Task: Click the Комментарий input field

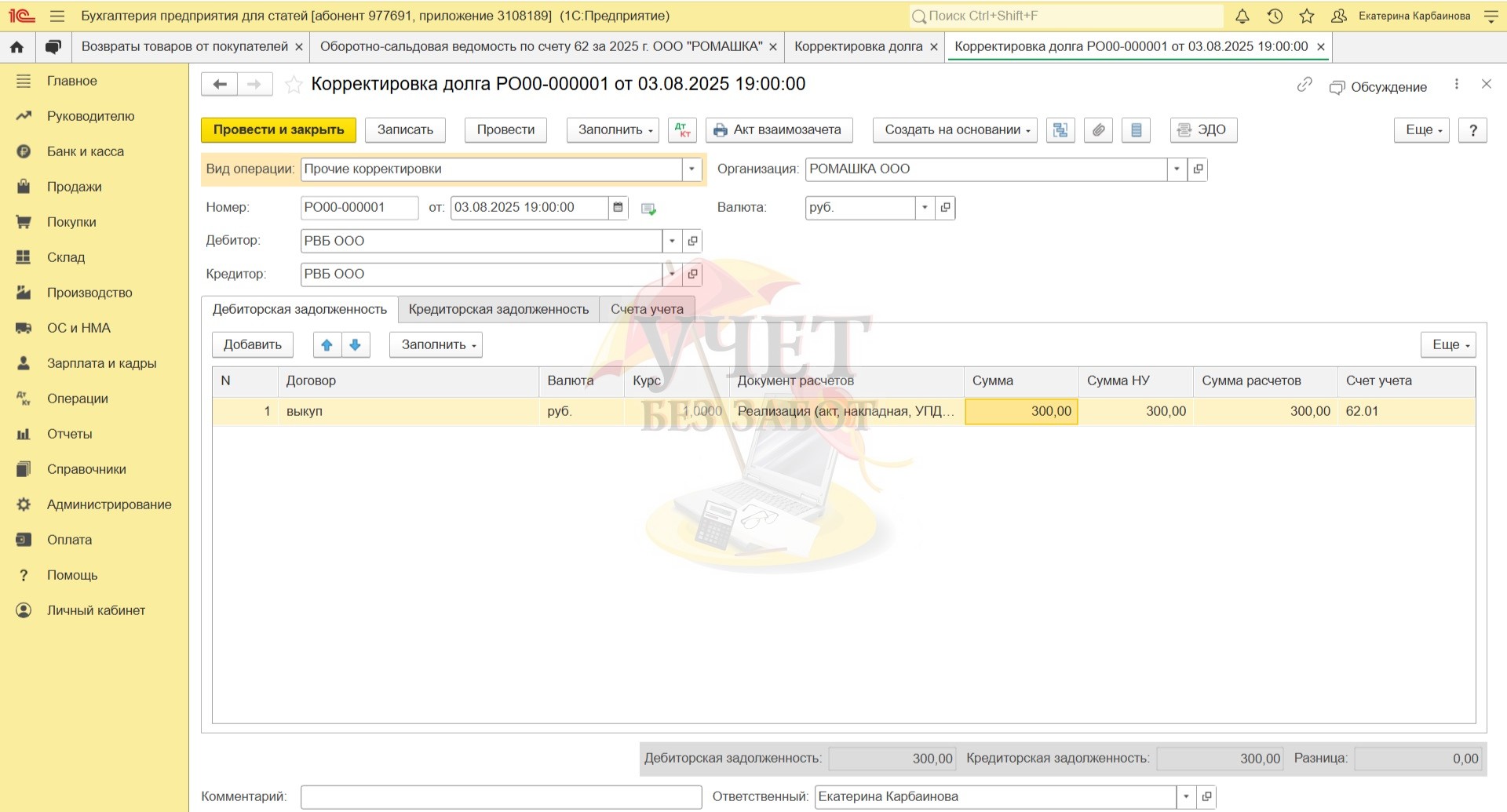Action: coord(501,797)
